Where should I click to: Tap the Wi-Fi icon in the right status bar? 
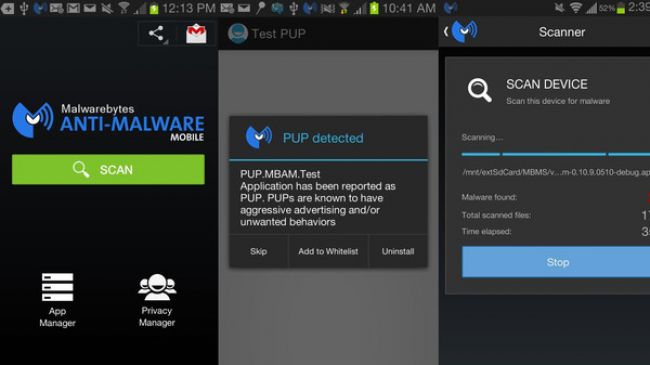(575, 7)
